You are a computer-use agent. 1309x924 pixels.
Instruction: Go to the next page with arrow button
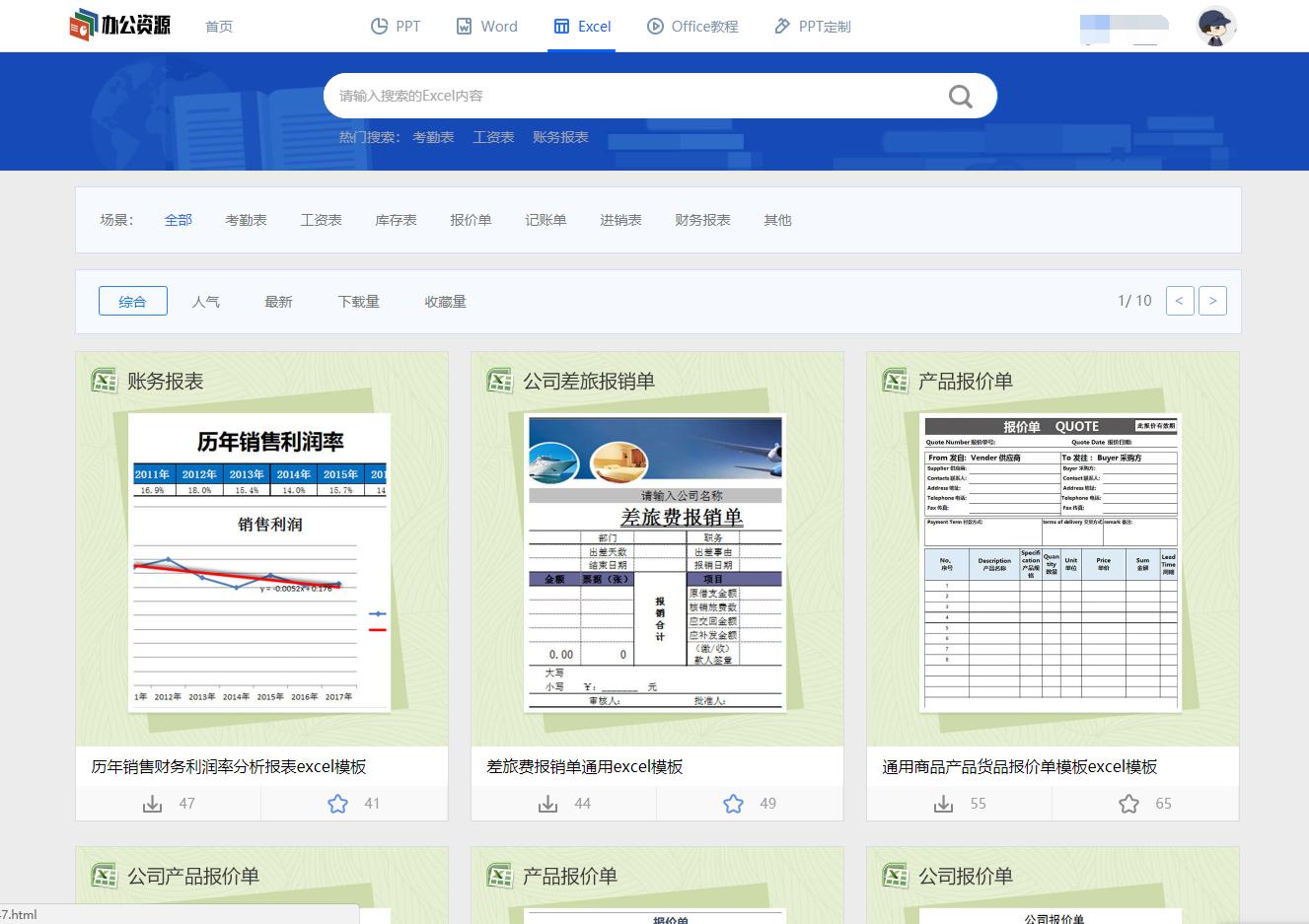tap(1212, 301)
